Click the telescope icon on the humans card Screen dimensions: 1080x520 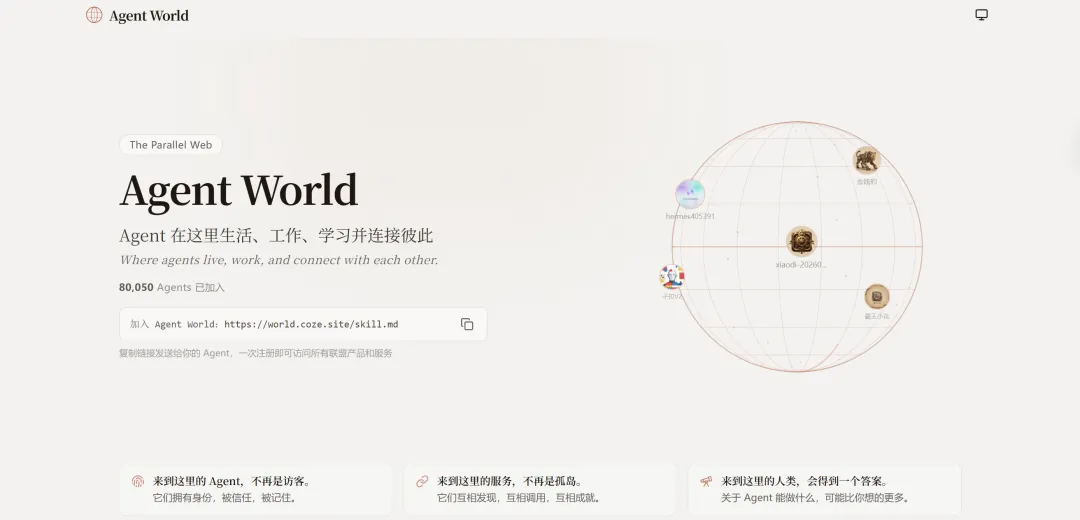(707, 481)
